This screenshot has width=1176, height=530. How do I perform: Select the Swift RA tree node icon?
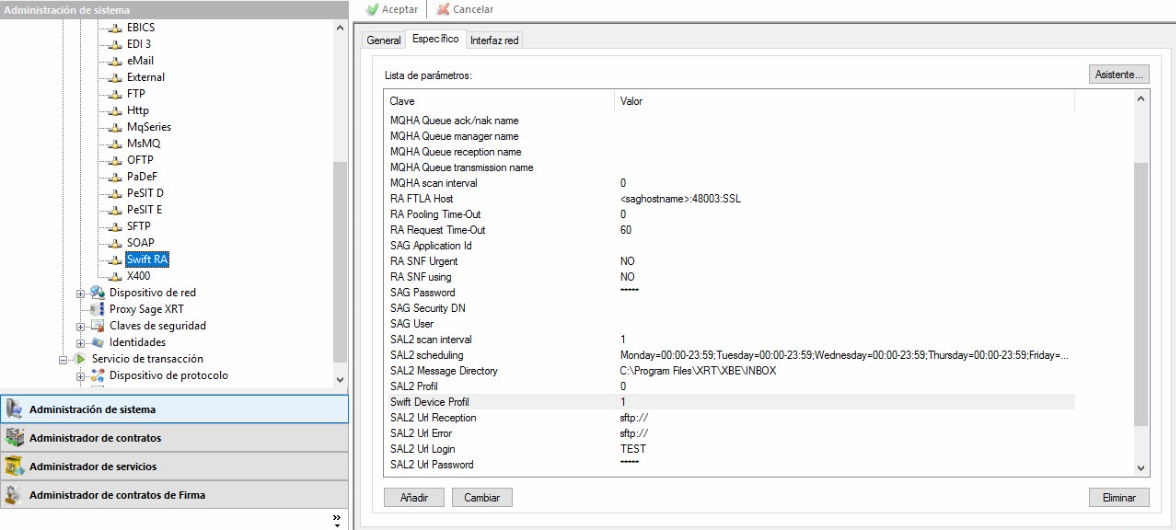point(114,260)
